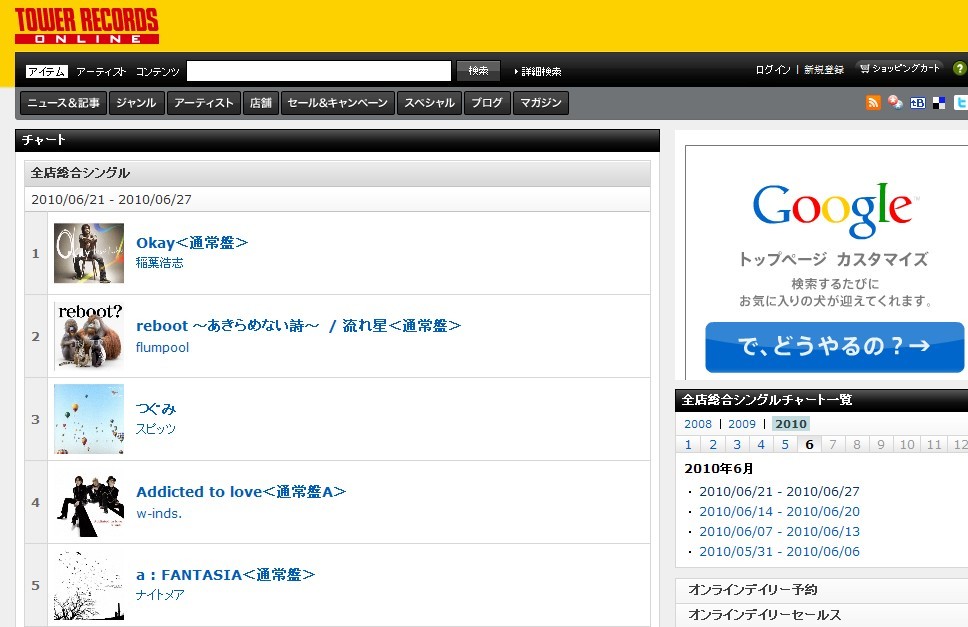The width and height of the screenshot is (968, 627).
Task: Select the コンテンツ search tab
Action: tap(157, 72)
